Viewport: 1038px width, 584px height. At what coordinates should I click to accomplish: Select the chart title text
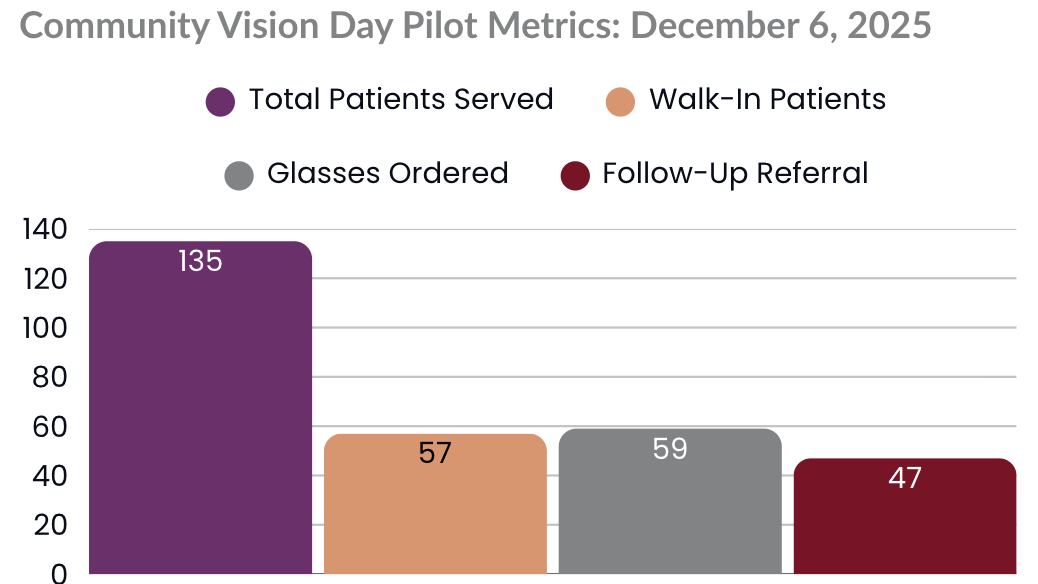[x=475, y=26]
